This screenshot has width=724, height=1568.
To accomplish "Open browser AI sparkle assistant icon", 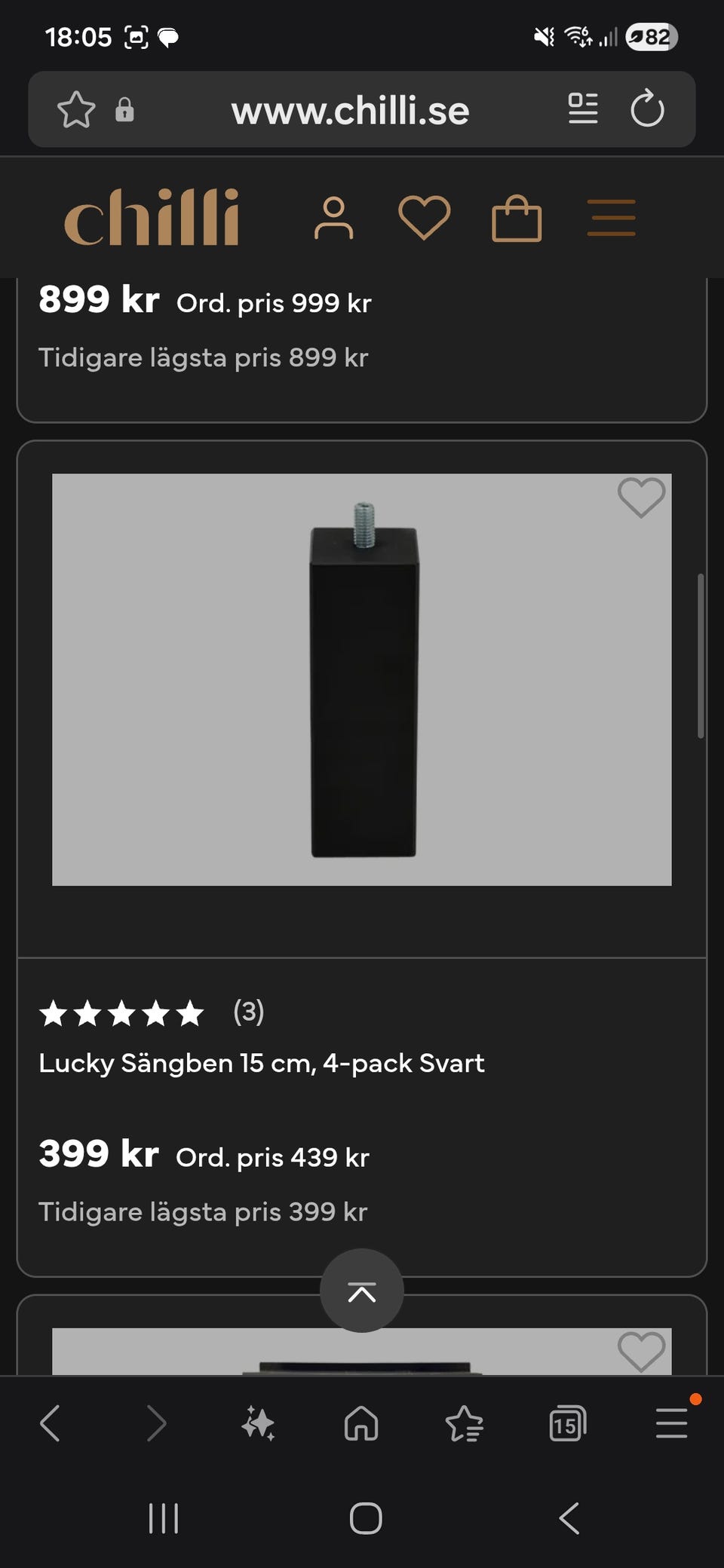I will pos(258,1423).
